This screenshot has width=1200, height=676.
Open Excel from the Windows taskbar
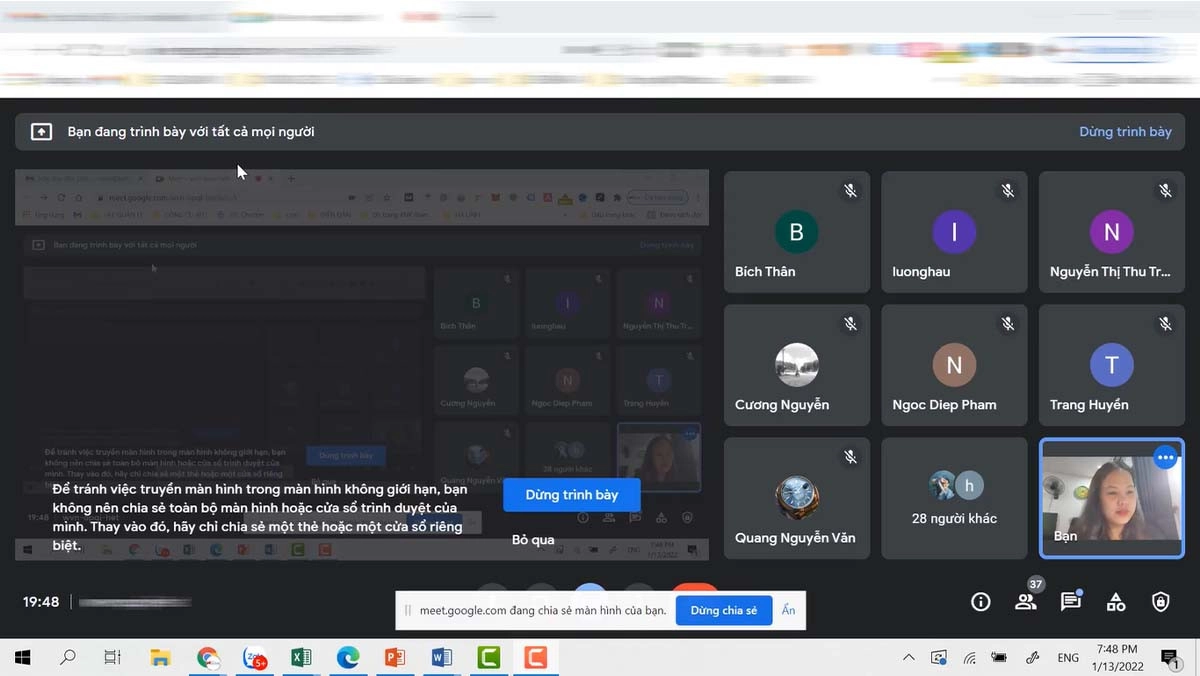[300, 657]
